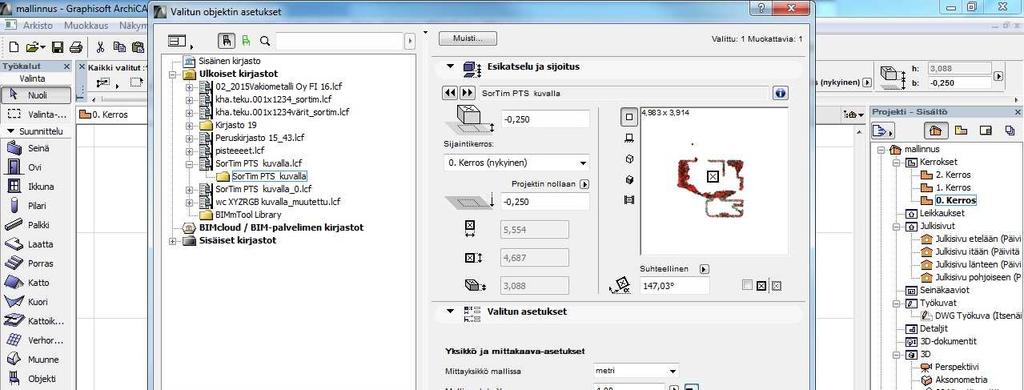Click the previous object double-arrow button
This screenshot has height=390, width=1024.
point(450,93)
